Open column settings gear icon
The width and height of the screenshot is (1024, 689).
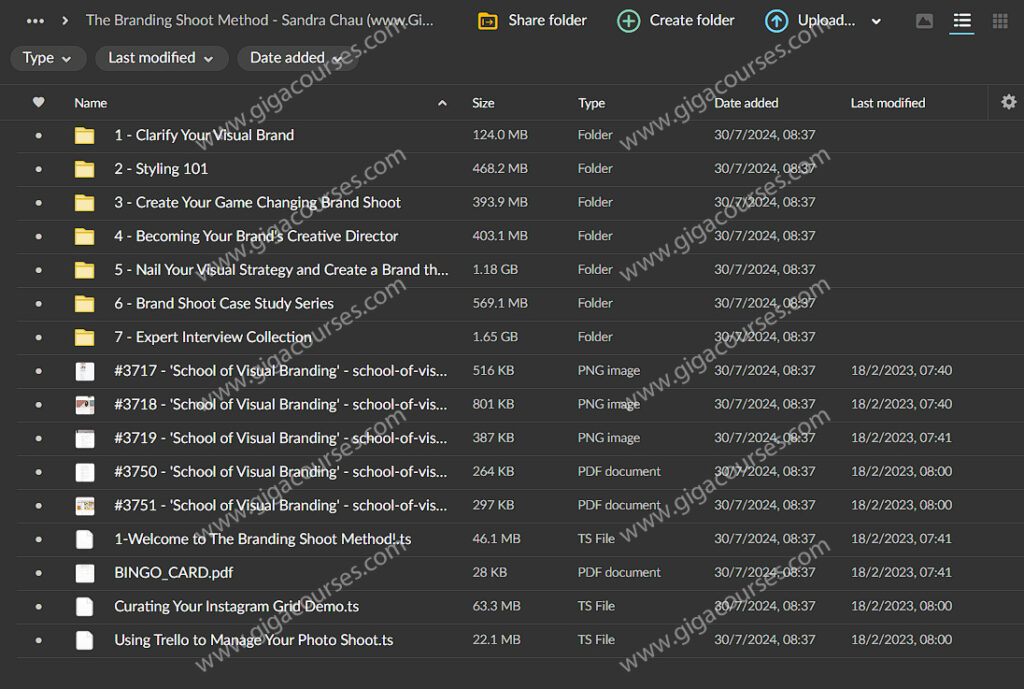click(1008, 102)
